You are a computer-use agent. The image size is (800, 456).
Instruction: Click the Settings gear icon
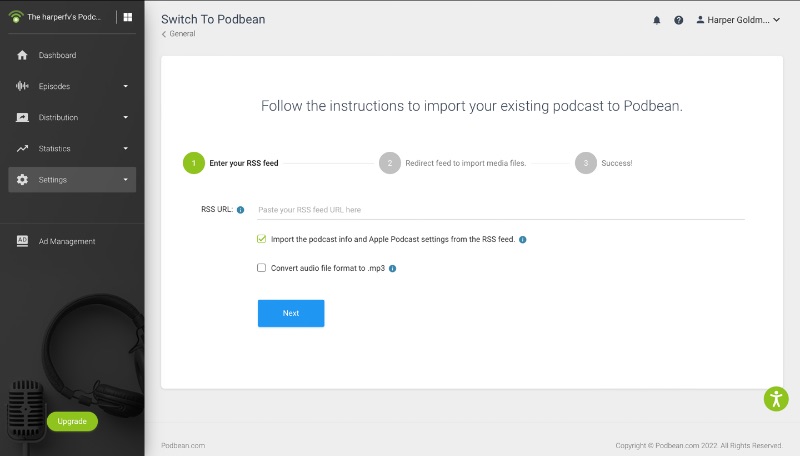[x=22, y=180]
